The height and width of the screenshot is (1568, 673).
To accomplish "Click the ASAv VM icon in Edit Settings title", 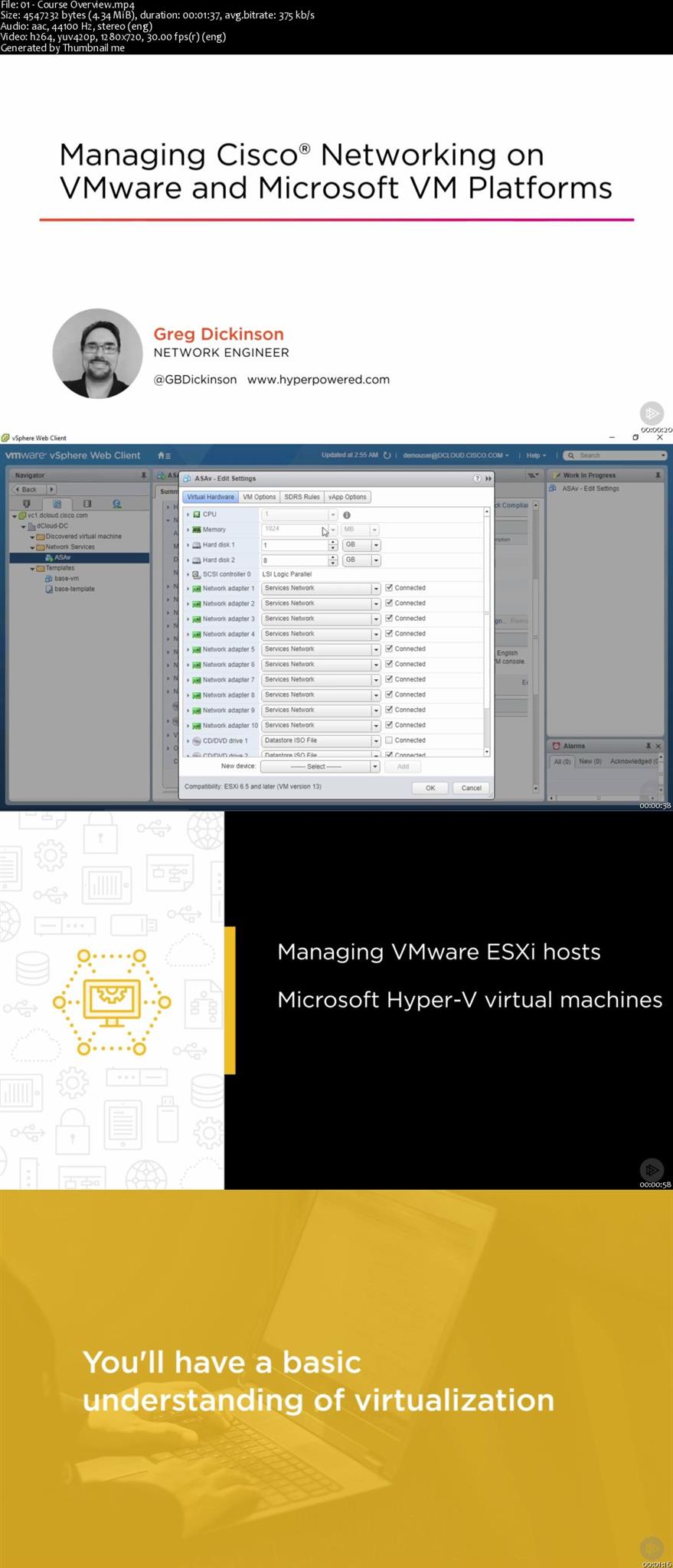I will pyautogui.click(x=188, y=479).
